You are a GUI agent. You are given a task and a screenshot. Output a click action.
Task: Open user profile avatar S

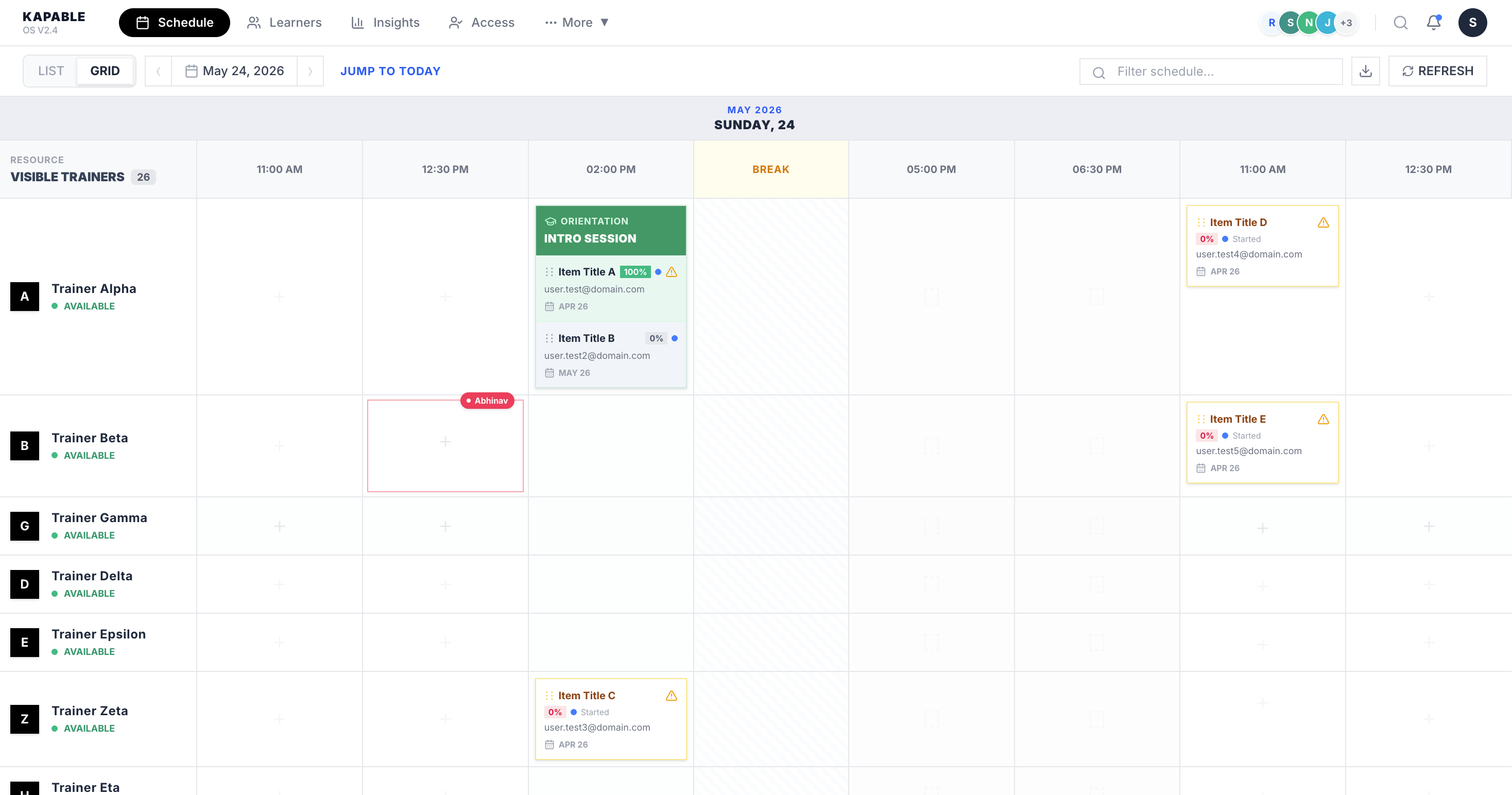click(x=1472, y=22)
